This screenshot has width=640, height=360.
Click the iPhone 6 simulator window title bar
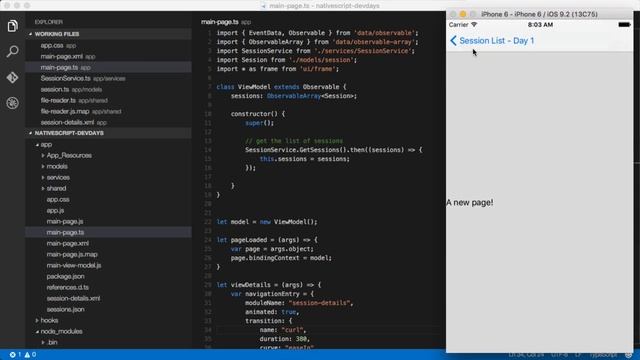pos(539,14)
